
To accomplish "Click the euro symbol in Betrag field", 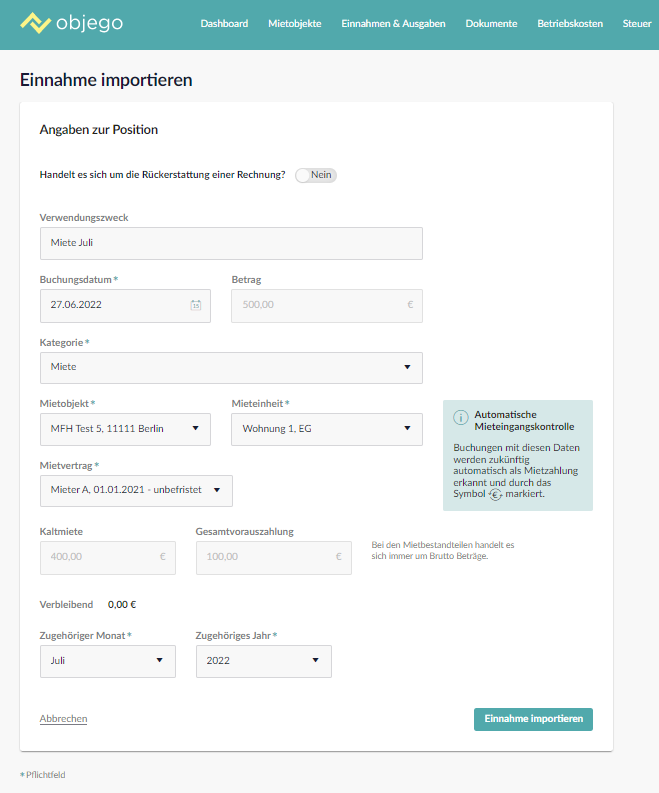I will 410,304.
